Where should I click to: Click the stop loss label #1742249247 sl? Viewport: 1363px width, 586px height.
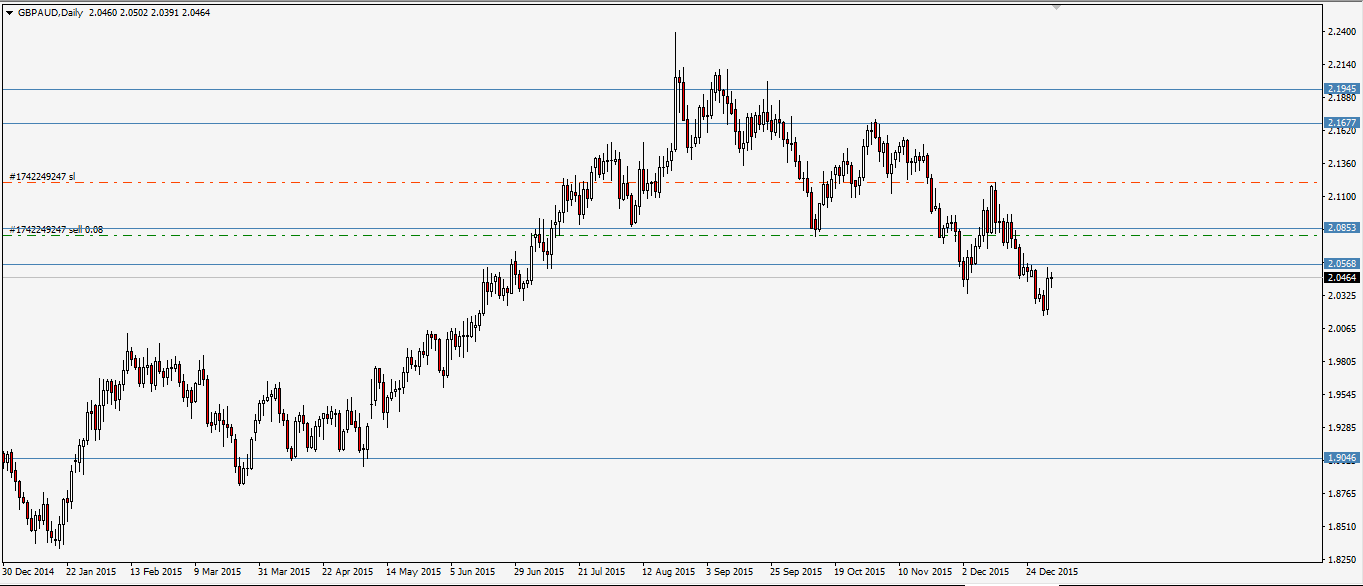pos(42,177)
